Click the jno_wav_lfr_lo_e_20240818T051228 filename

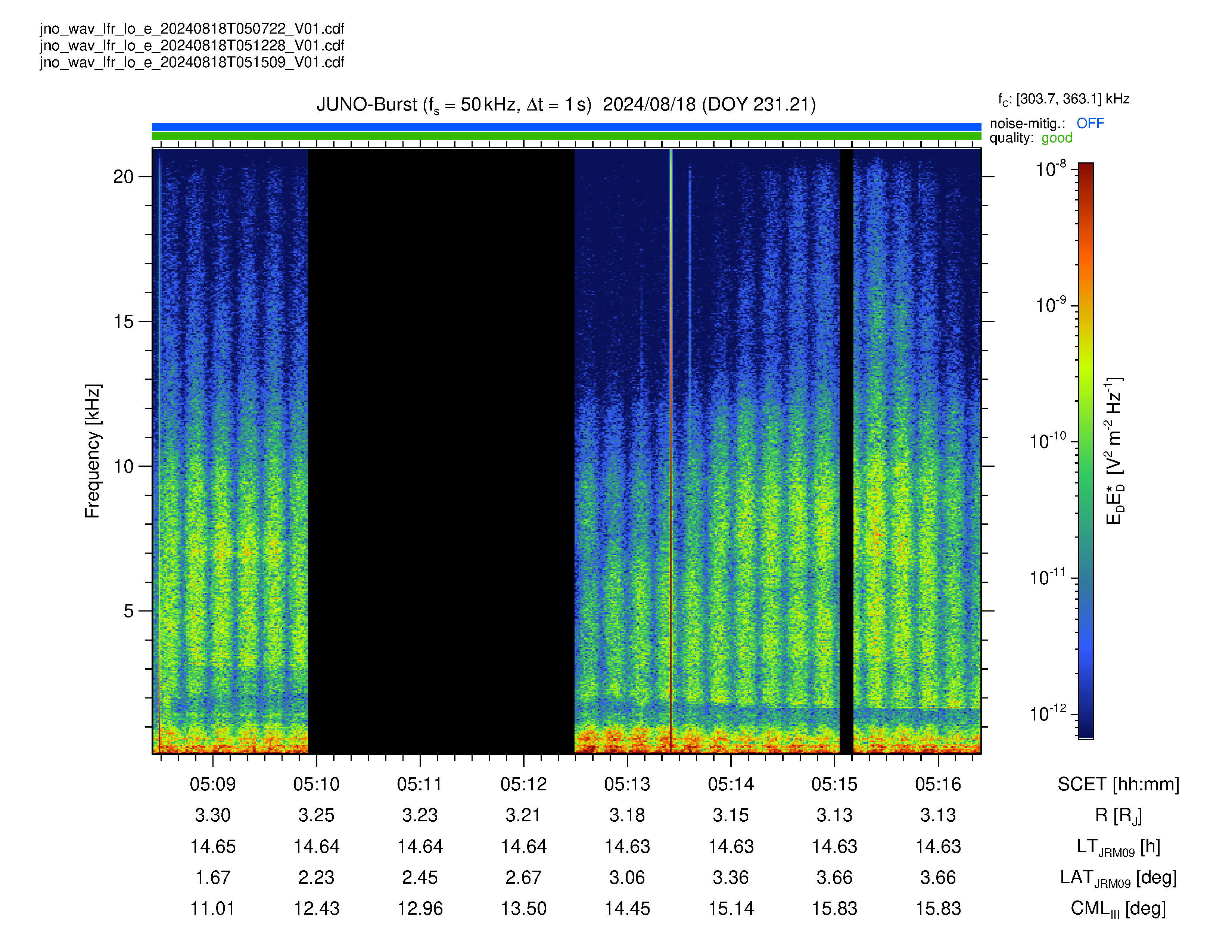(192, 46)
